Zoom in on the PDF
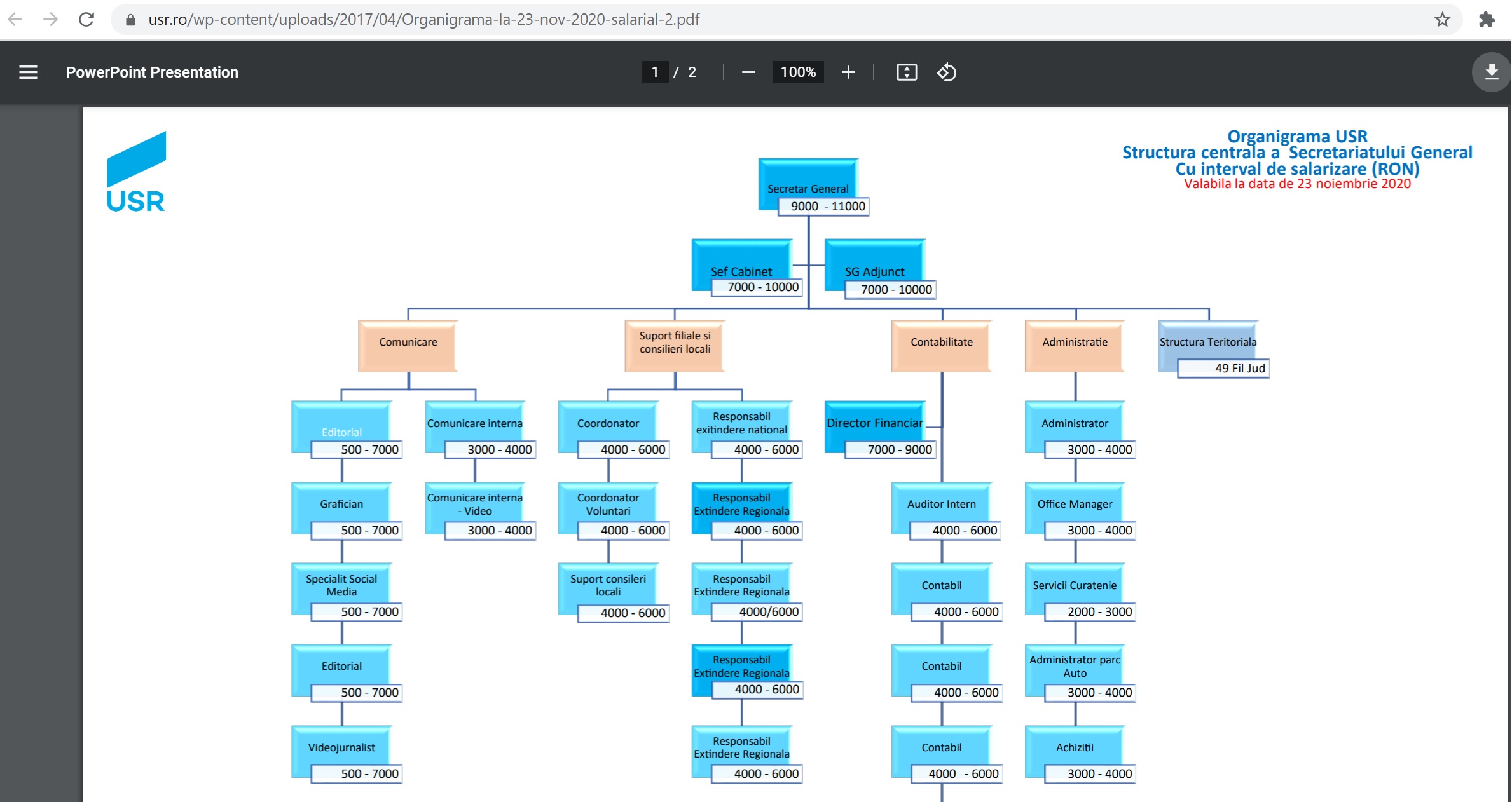The width and height of the screenshot is (1512, 802). pyautogui.click(x=848, y=72)
